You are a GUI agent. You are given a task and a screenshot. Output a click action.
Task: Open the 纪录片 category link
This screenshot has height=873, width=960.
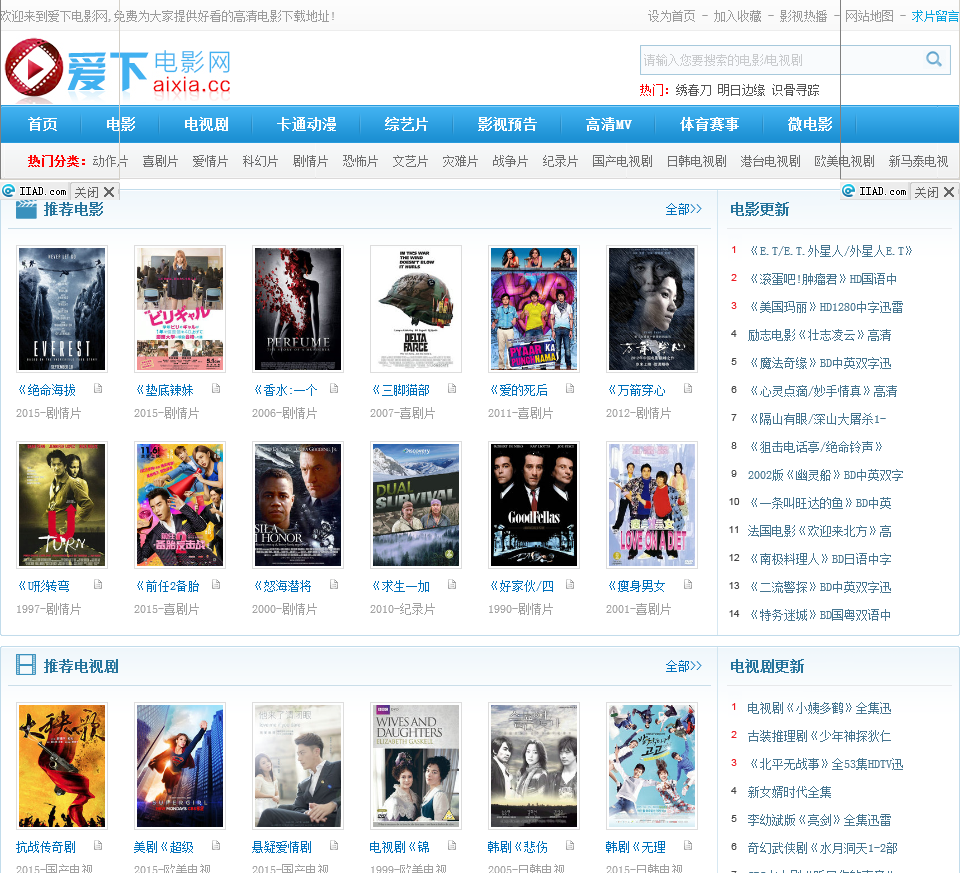(x=560, y=161)
